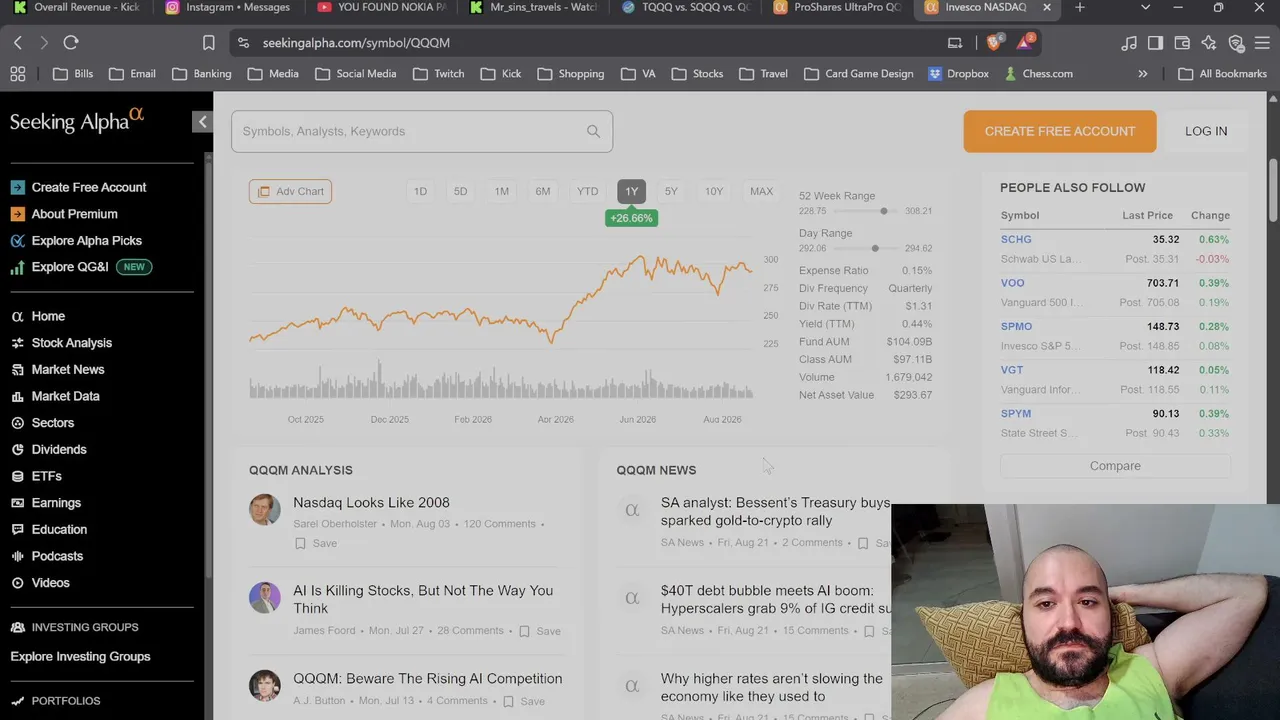Open Sarel Oberholster's author avatar
This screenshot has width=1280, height=720.
coord(265,510)
